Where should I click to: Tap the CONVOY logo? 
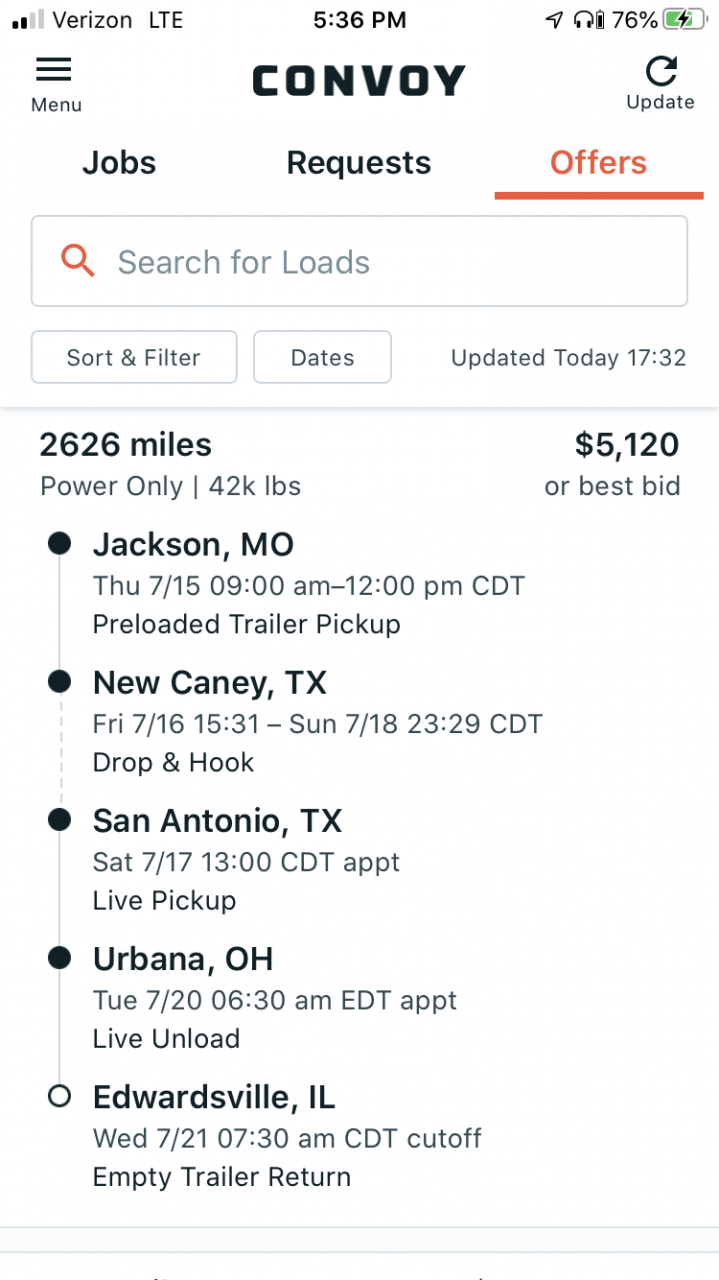pos(359,81)
